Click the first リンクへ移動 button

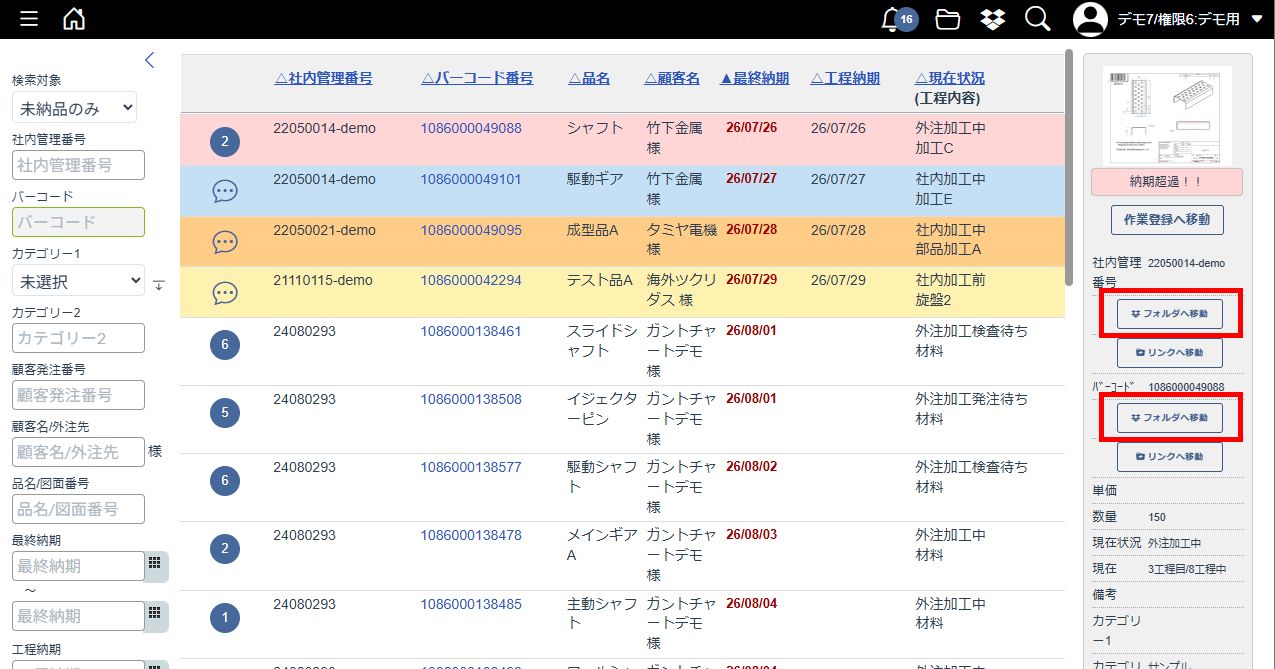pos(1170,352)
